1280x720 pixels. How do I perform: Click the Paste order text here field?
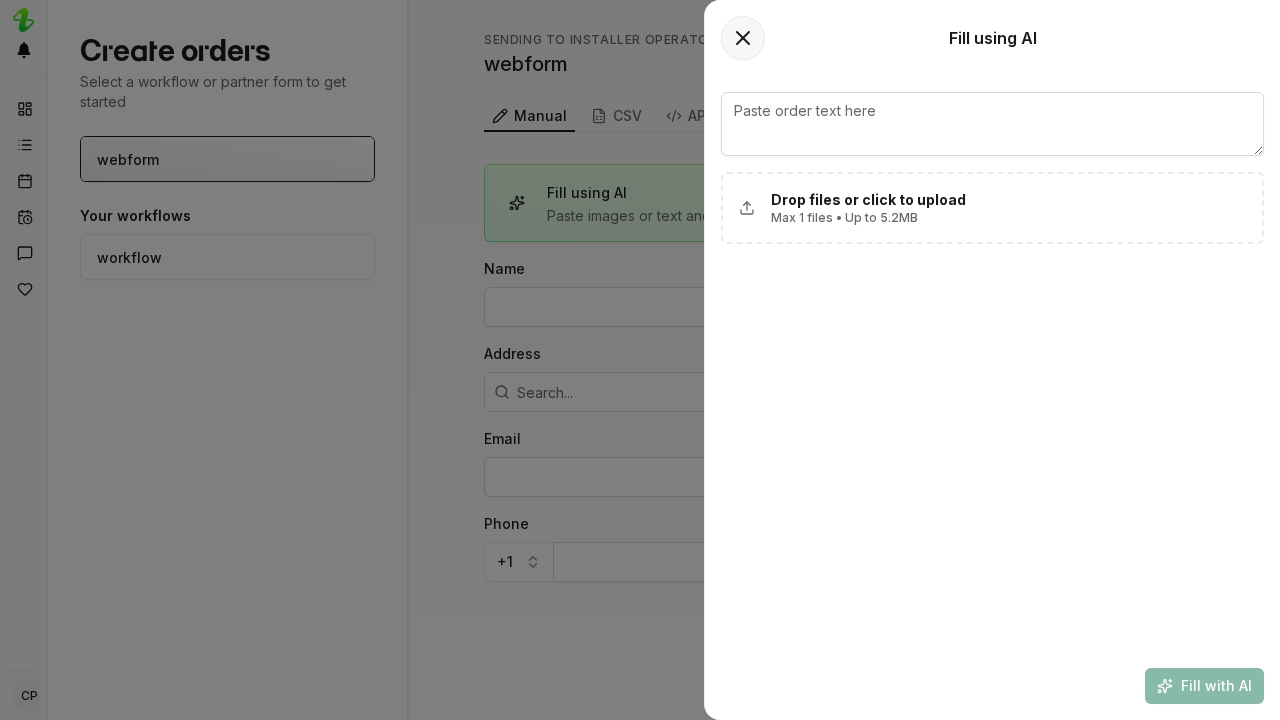(x=992, y=124)
